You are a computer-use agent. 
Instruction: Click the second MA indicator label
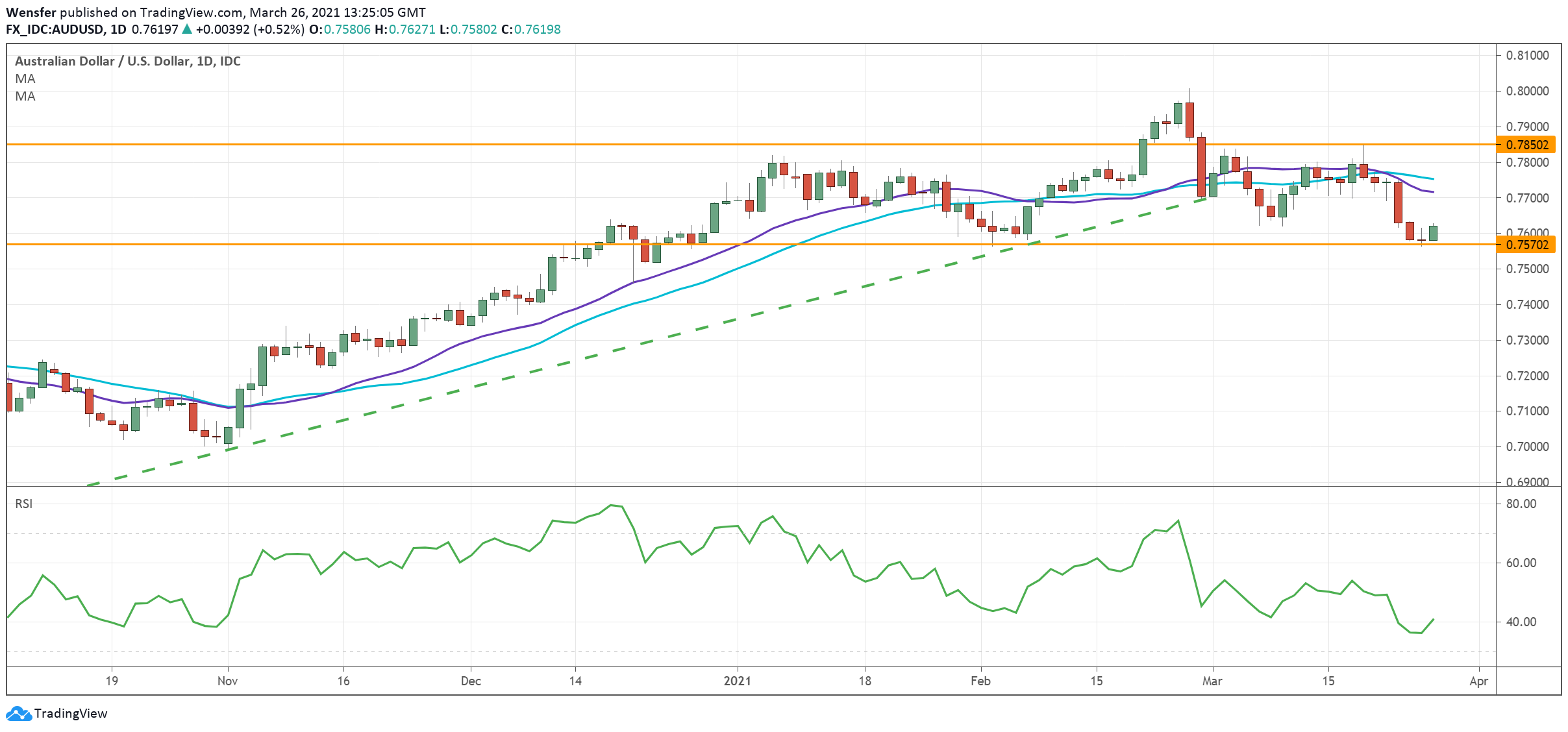(x=25, y=96)
